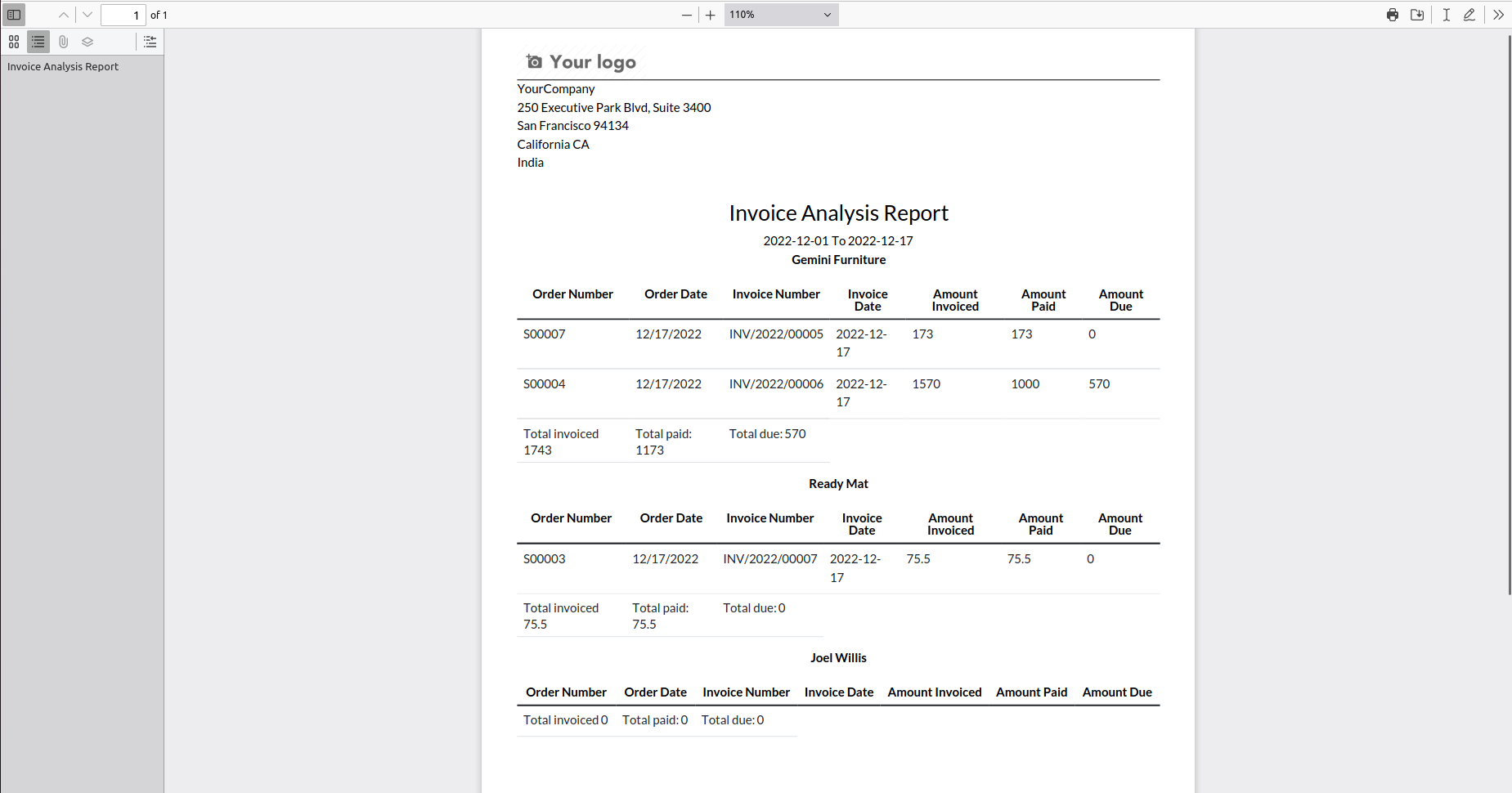This screenshot has width=1512, height=793.
Task: Show attachments view in sidebar
Action: 63,42
